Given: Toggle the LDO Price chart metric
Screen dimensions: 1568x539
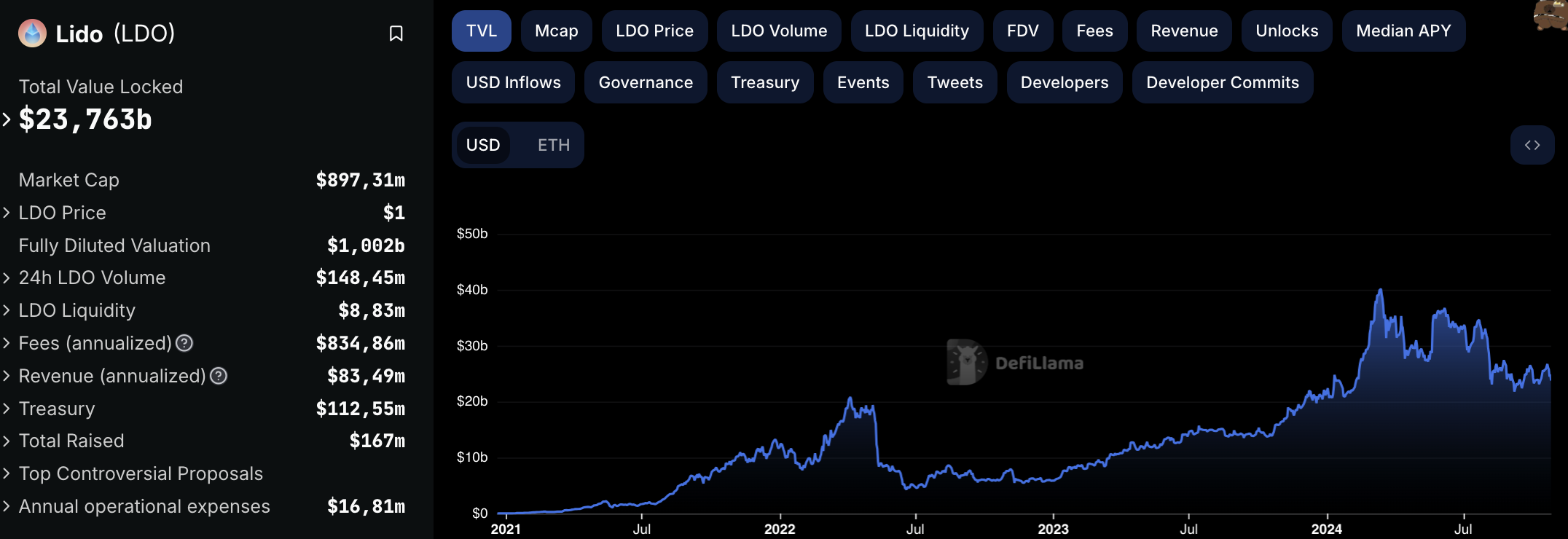Looking at the screenshot, I should pos(655,31).
